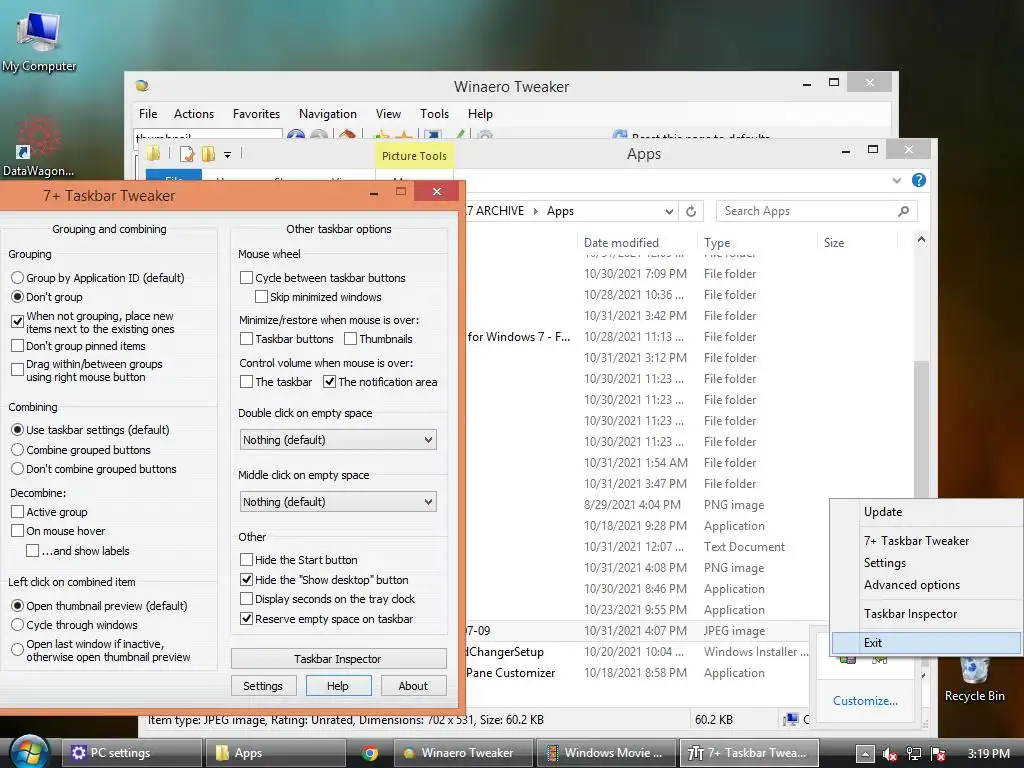Enable Decombine Active group checkbox

[x=18, y=511]
